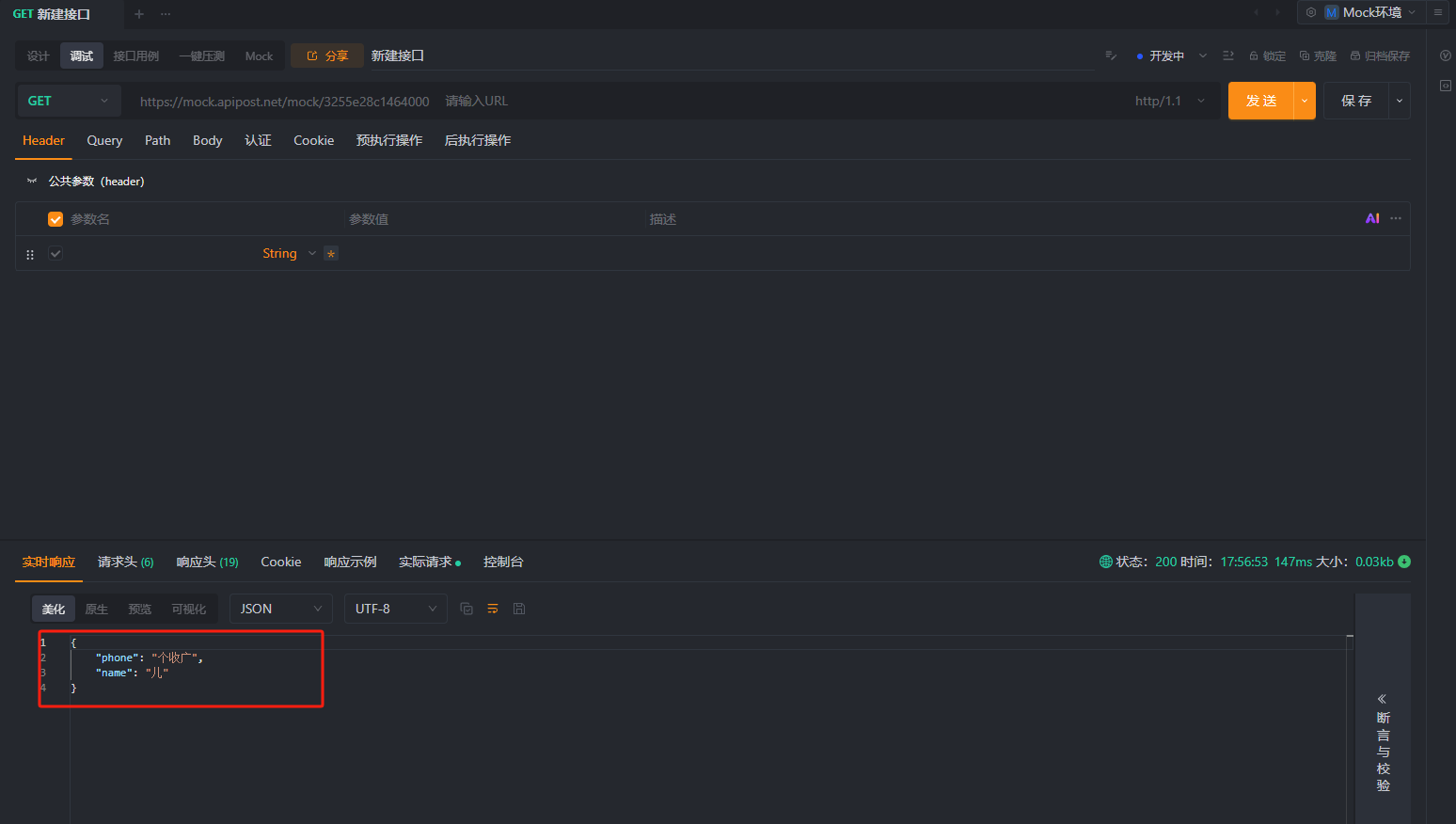The height and width of the screenshot is (824, 1456).
Task: Switch to the Query tab
Action: pos(104,140)
